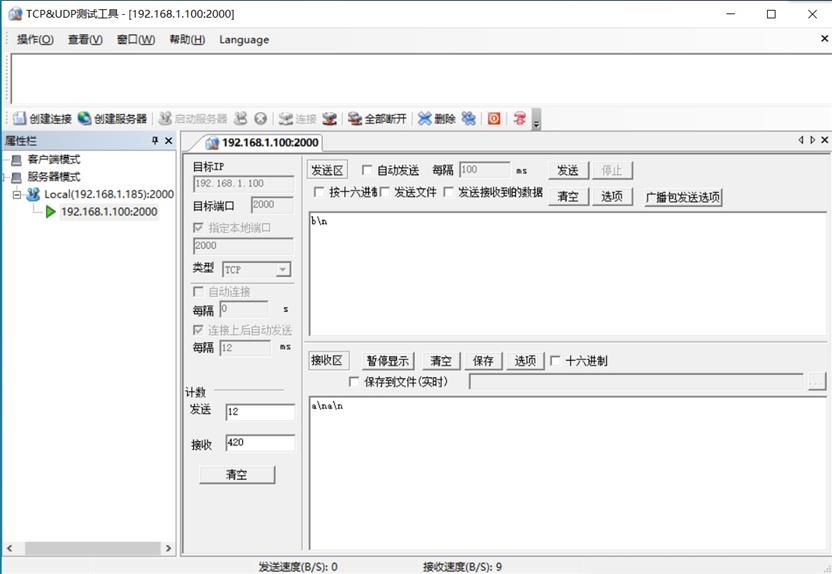Click 选项 in the send area
Screen dimensions: 832x574
(x=612, y=197)
